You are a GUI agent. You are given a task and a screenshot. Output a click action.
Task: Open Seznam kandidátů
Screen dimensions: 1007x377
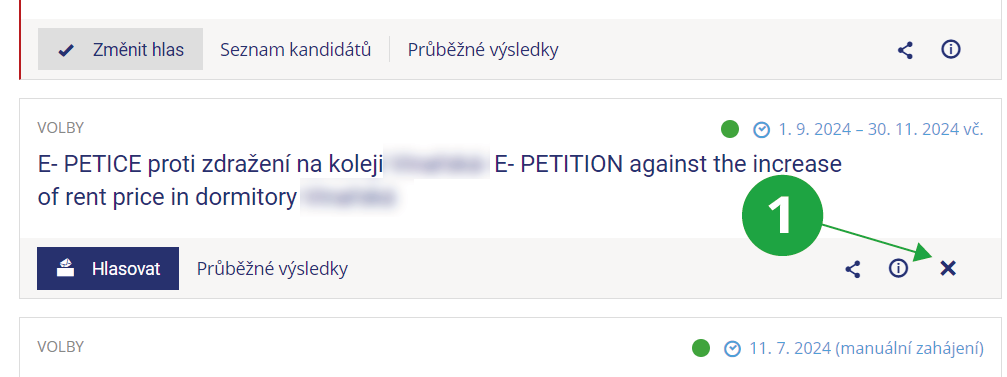[x=295, y=49]
